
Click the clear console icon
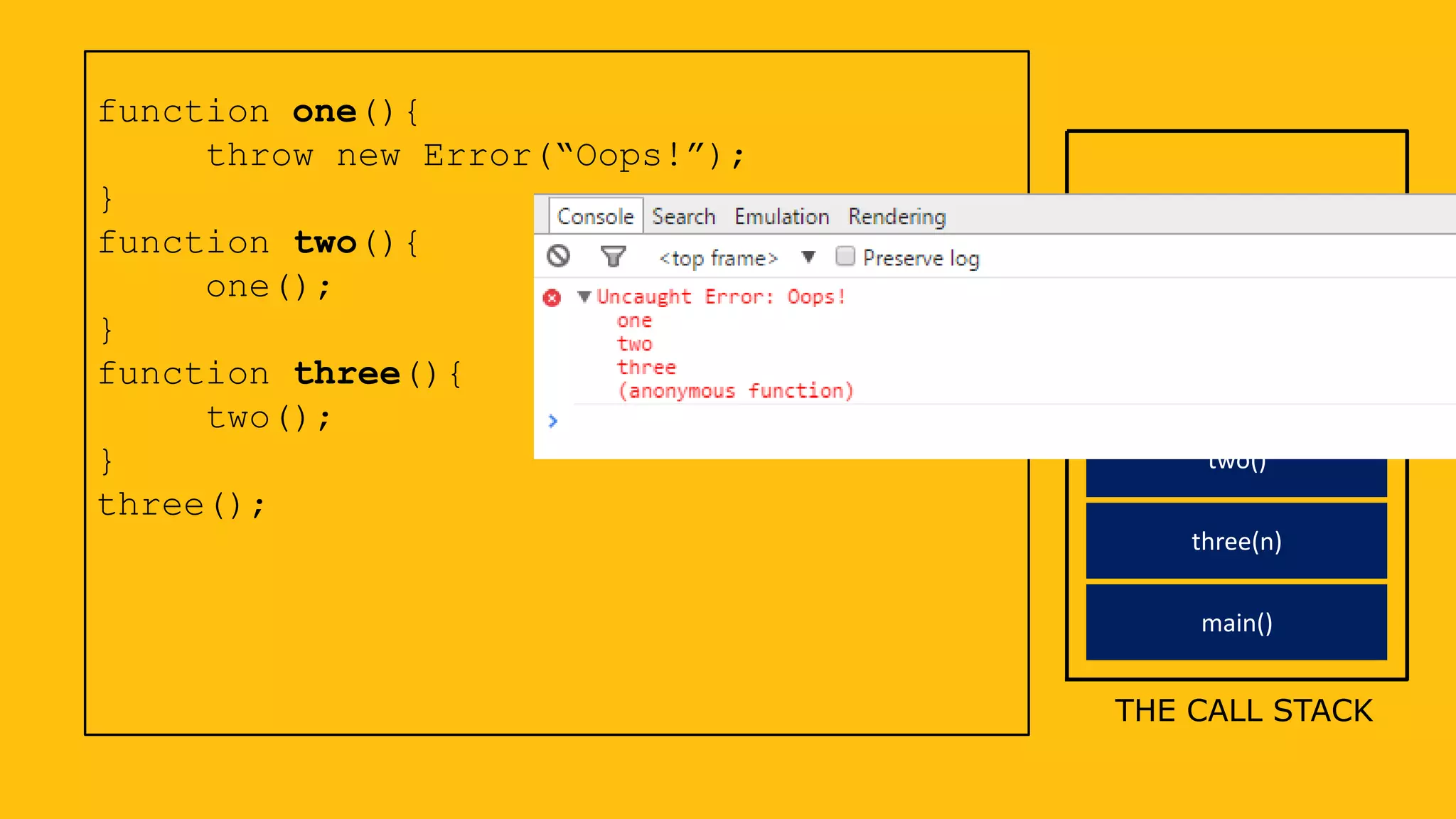pyautogui.click(x=558, y=256)
